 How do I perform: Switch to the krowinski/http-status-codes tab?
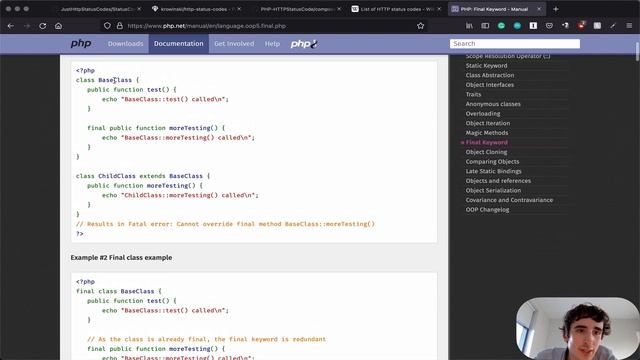(196, 9)
